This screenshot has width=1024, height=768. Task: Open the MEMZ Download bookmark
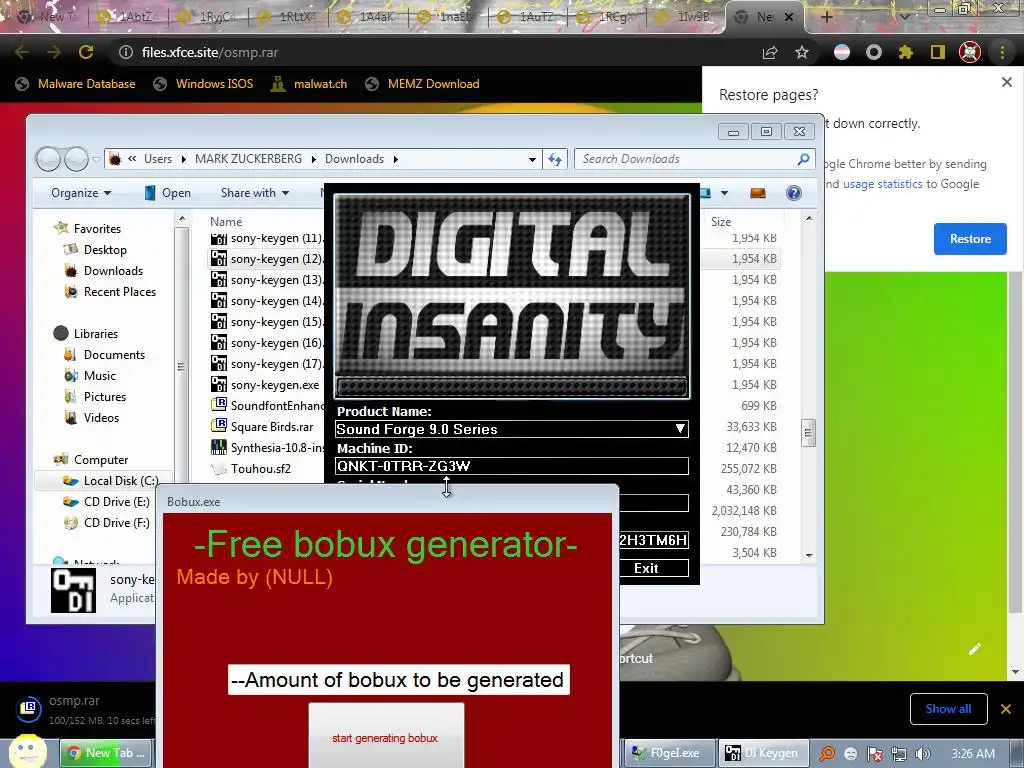(x=423, y=84)
